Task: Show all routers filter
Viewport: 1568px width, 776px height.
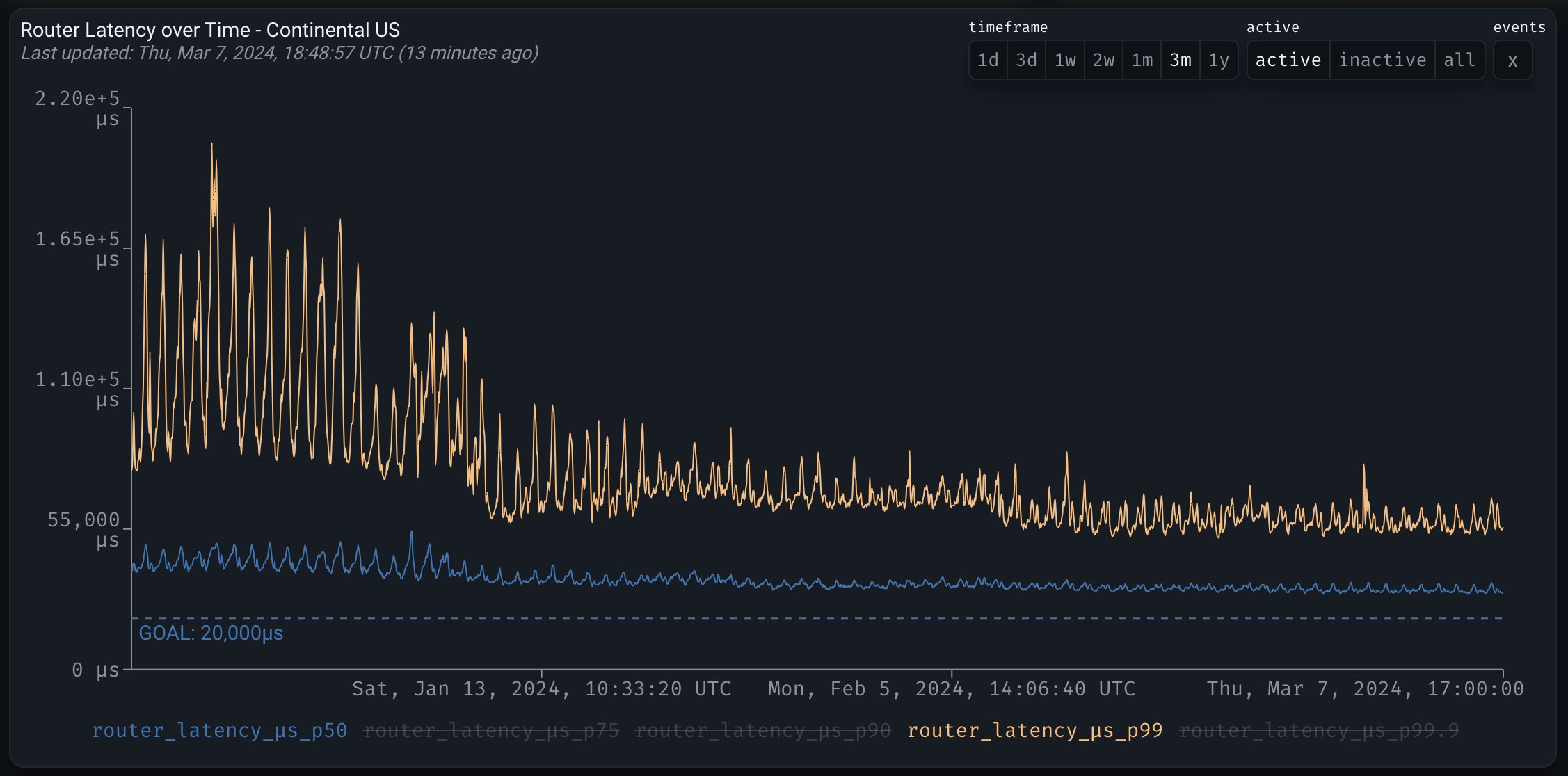Action: (1459, 60)
